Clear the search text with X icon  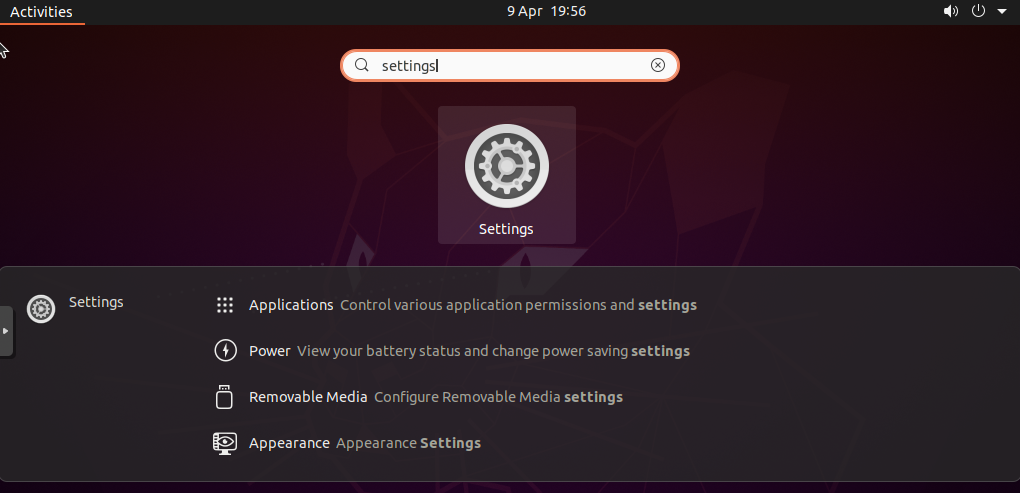(658, 65)
